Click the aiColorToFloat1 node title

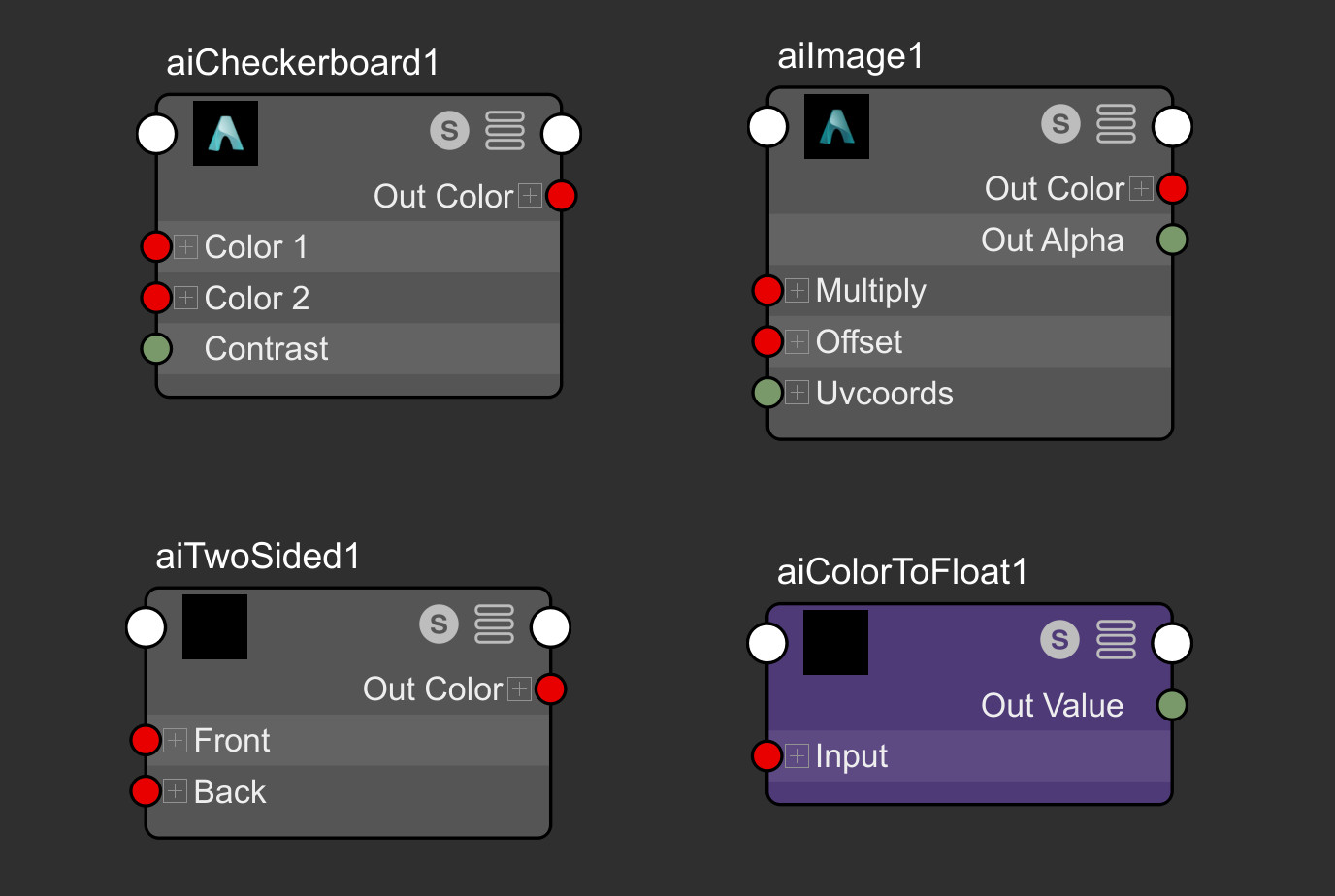[902, 572]
